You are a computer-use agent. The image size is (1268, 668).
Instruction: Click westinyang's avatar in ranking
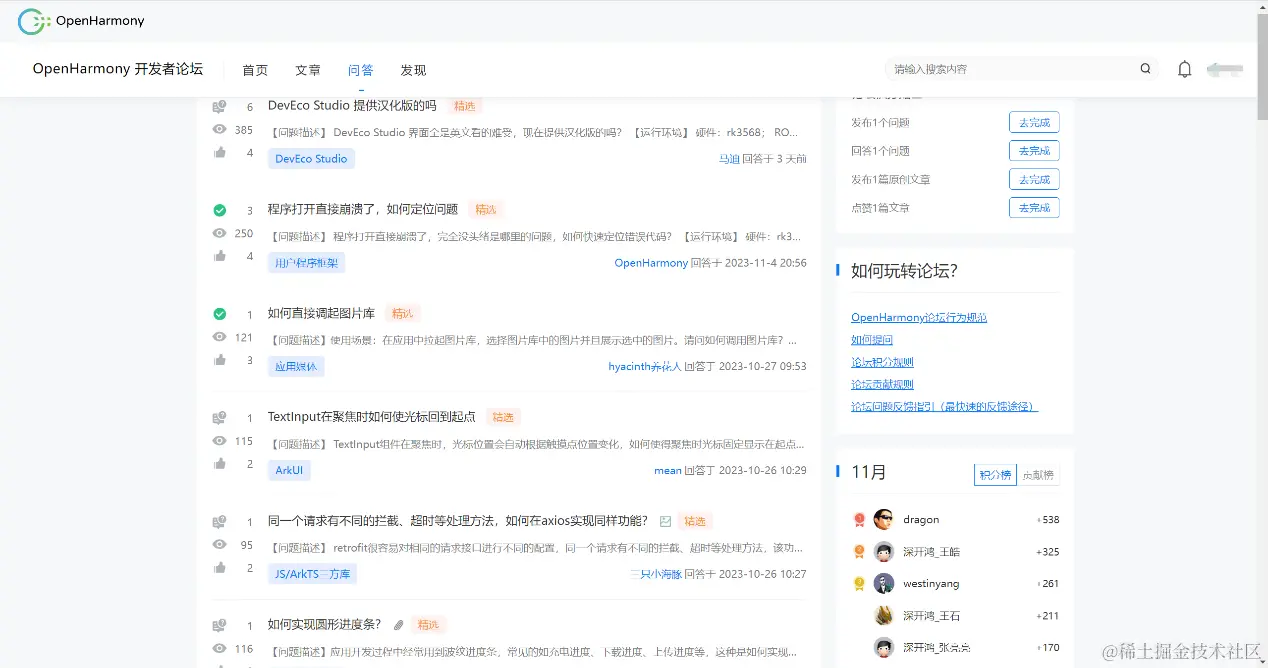(x=883, y=583)
